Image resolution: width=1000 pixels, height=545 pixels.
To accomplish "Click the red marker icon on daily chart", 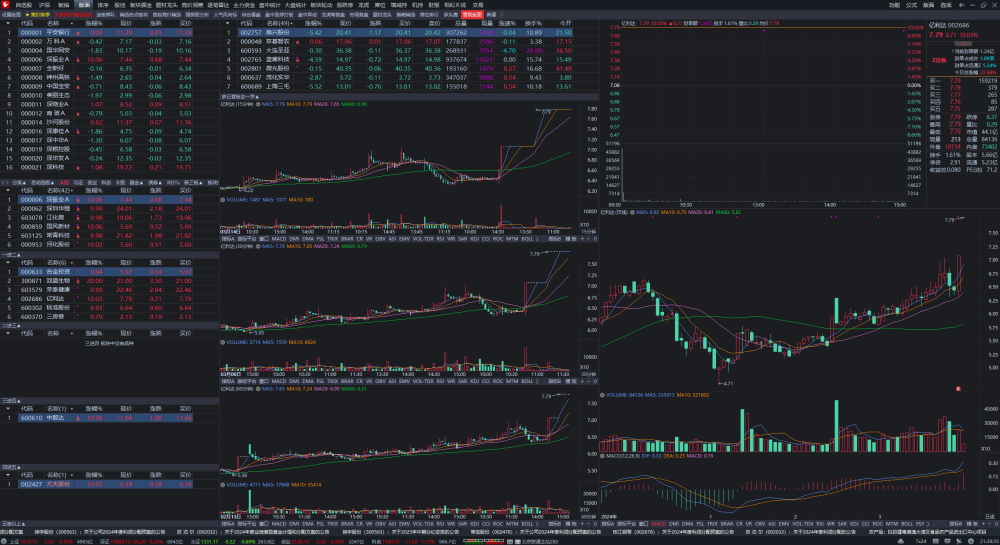I will [958, 388].
